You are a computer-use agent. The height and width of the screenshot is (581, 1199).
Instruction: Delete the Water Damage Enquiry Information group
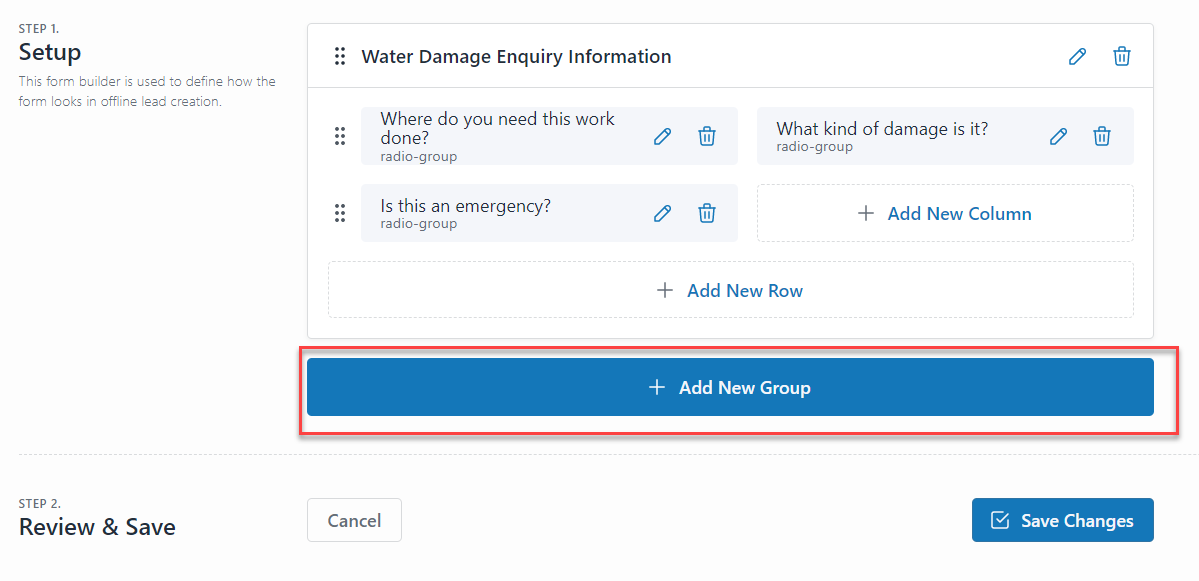[1121, 56]
